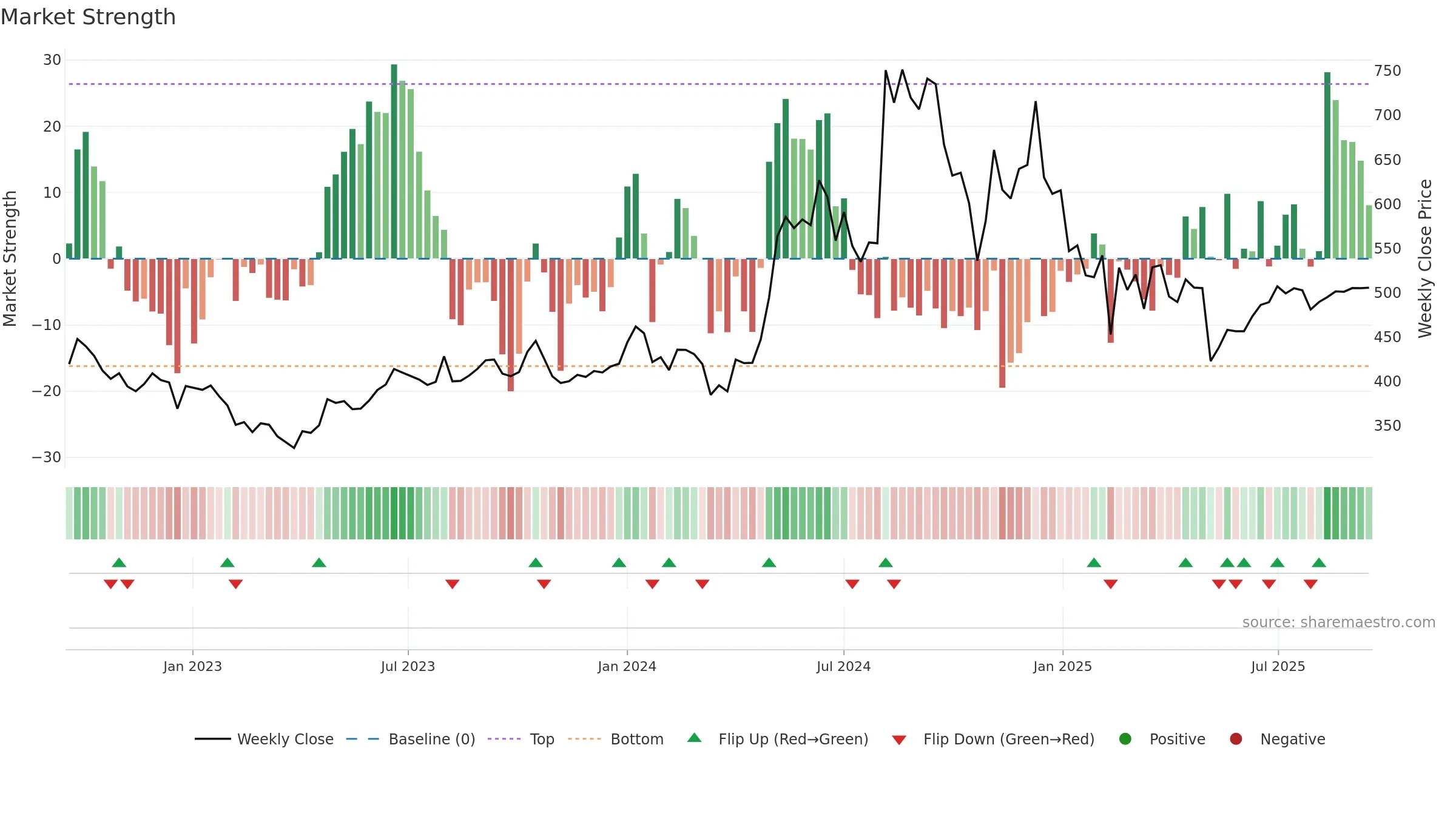Toggle the Negative legend entry
This screenshot has width=1456, height=819.
(x=1277, y=739)
